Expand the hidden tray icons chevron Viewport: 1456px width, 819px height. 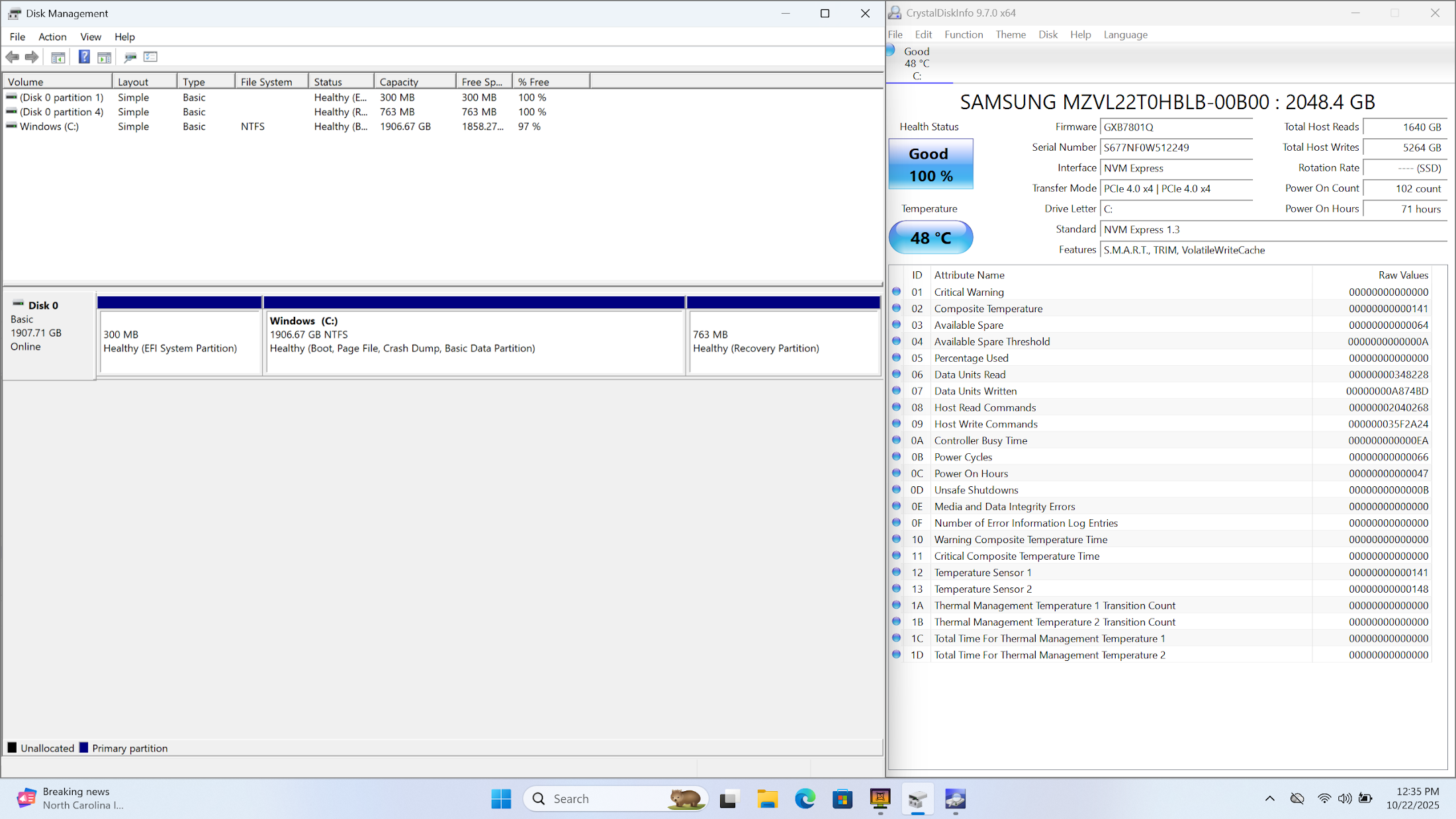click(1269, 798)
